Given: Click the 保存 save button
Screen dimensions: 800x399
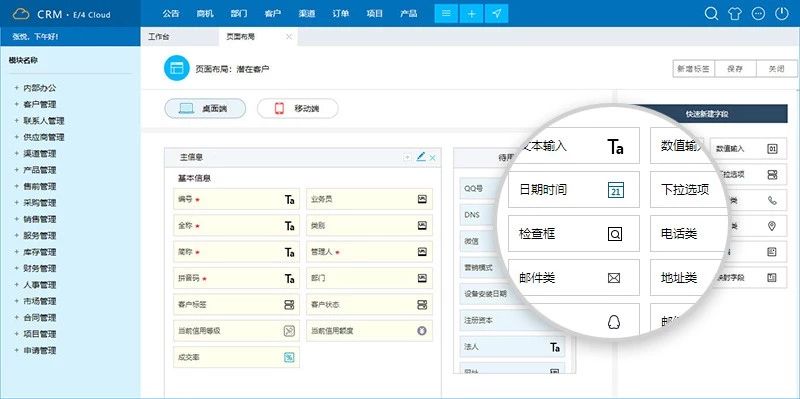Looking at the screenshot, I should (x=735, y=69).
